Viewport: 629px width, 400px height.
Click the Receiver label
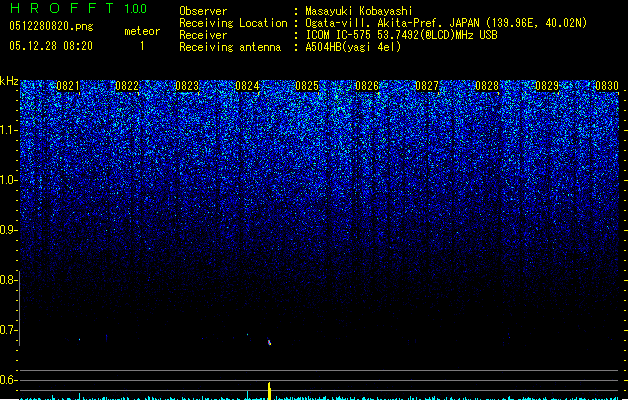[203, 35]
